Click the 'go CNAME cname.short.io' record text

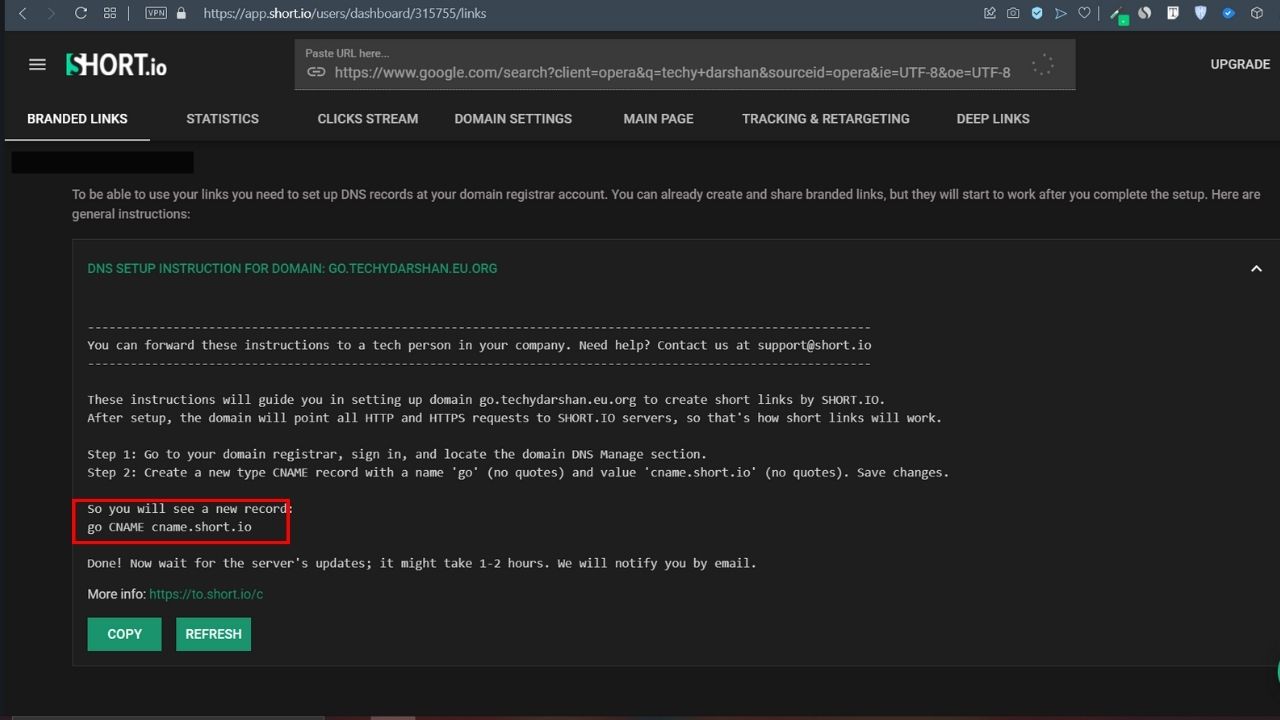[169, 527]
